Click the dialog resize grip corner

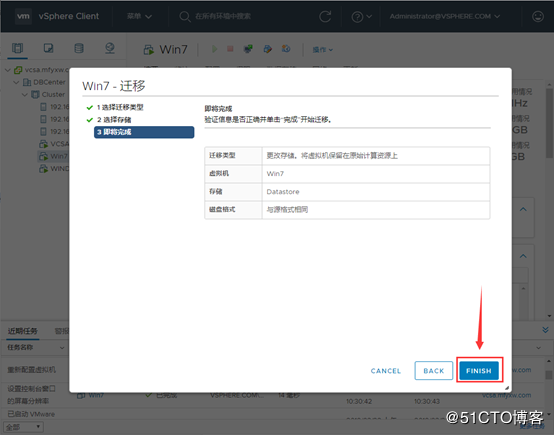point(507,388)
